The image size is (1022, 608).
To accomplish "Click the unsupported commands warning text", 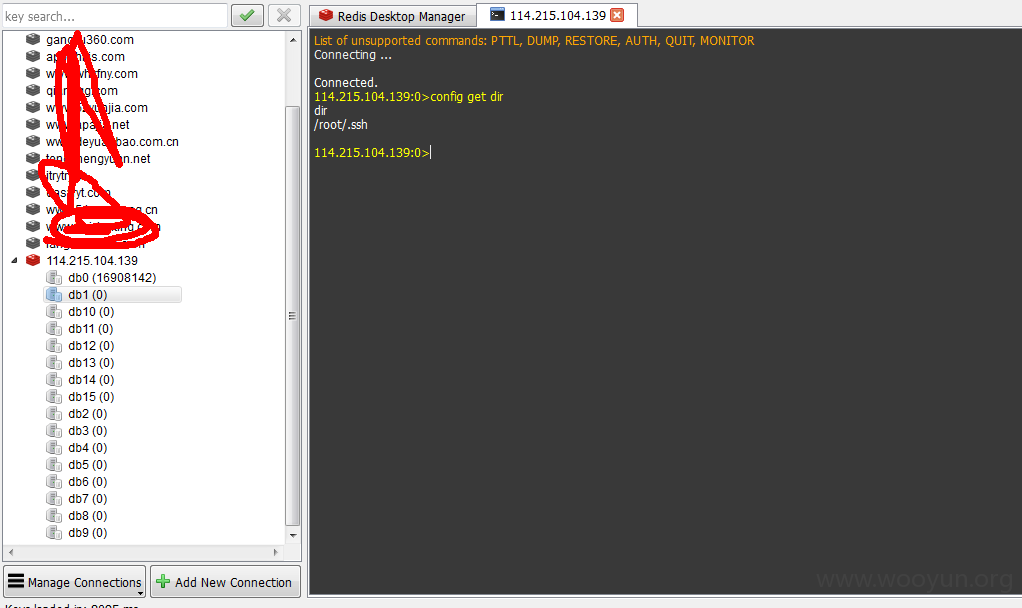I will click(x=534, y=40).
